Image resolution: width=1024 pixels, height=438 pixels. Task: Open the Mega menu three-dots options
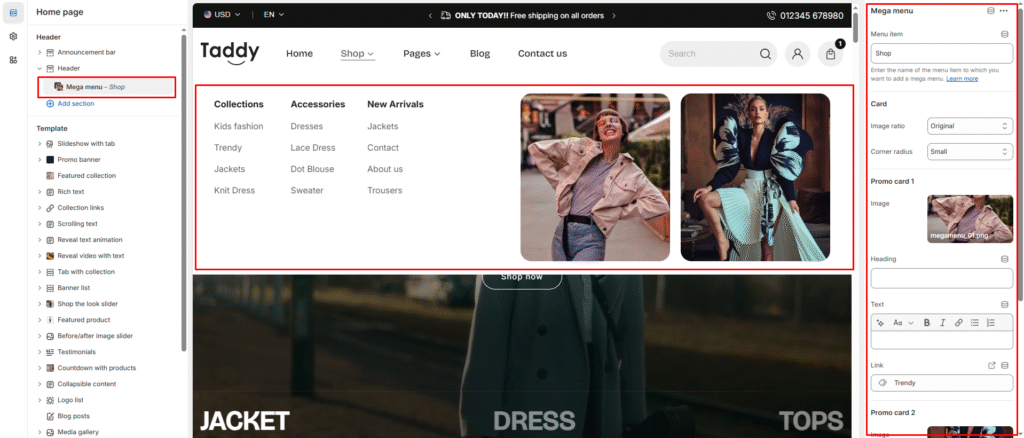(1004, 11)
